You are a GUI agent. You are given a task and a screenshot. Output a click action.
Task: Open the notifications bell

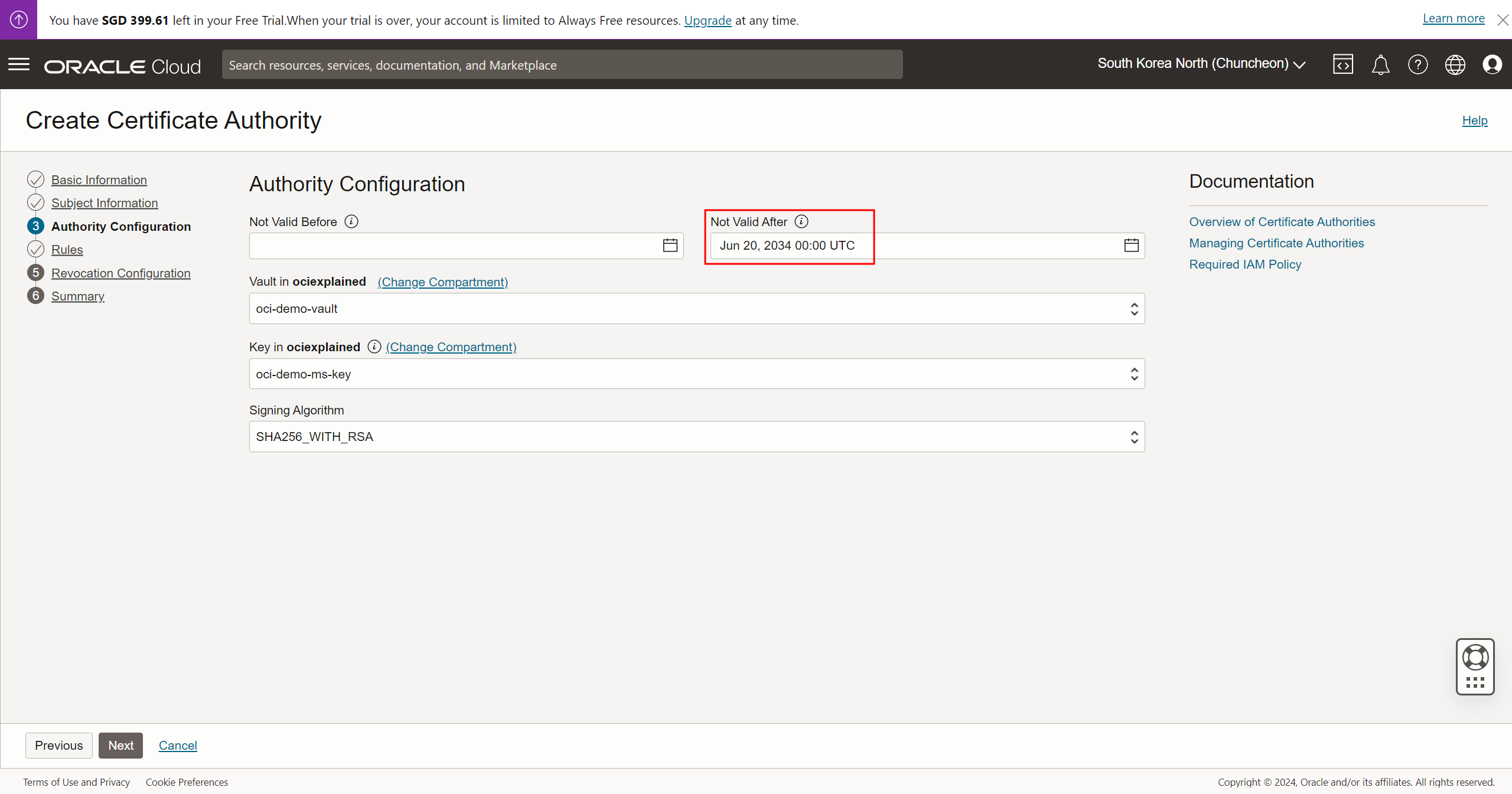pyautogui.click(x=1380, y=64)
